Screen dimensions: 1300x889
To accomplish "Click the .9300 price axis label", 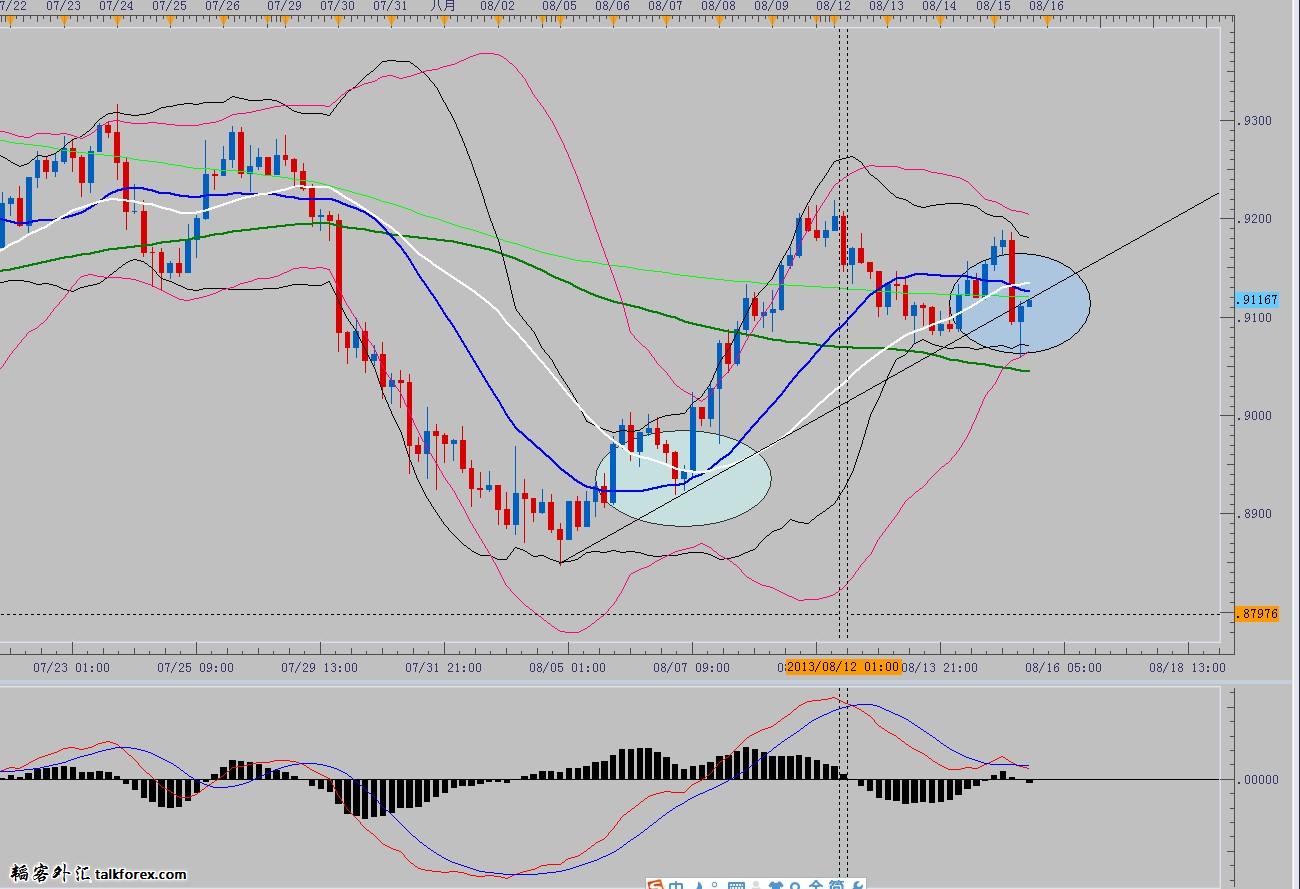I will tap(1256, 121).
